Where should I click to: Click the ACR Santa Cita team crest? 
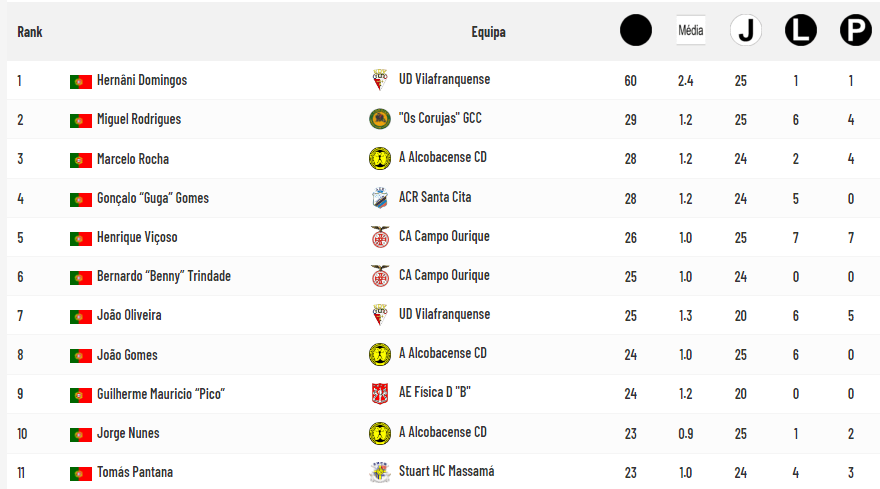(x=380, y=198)
